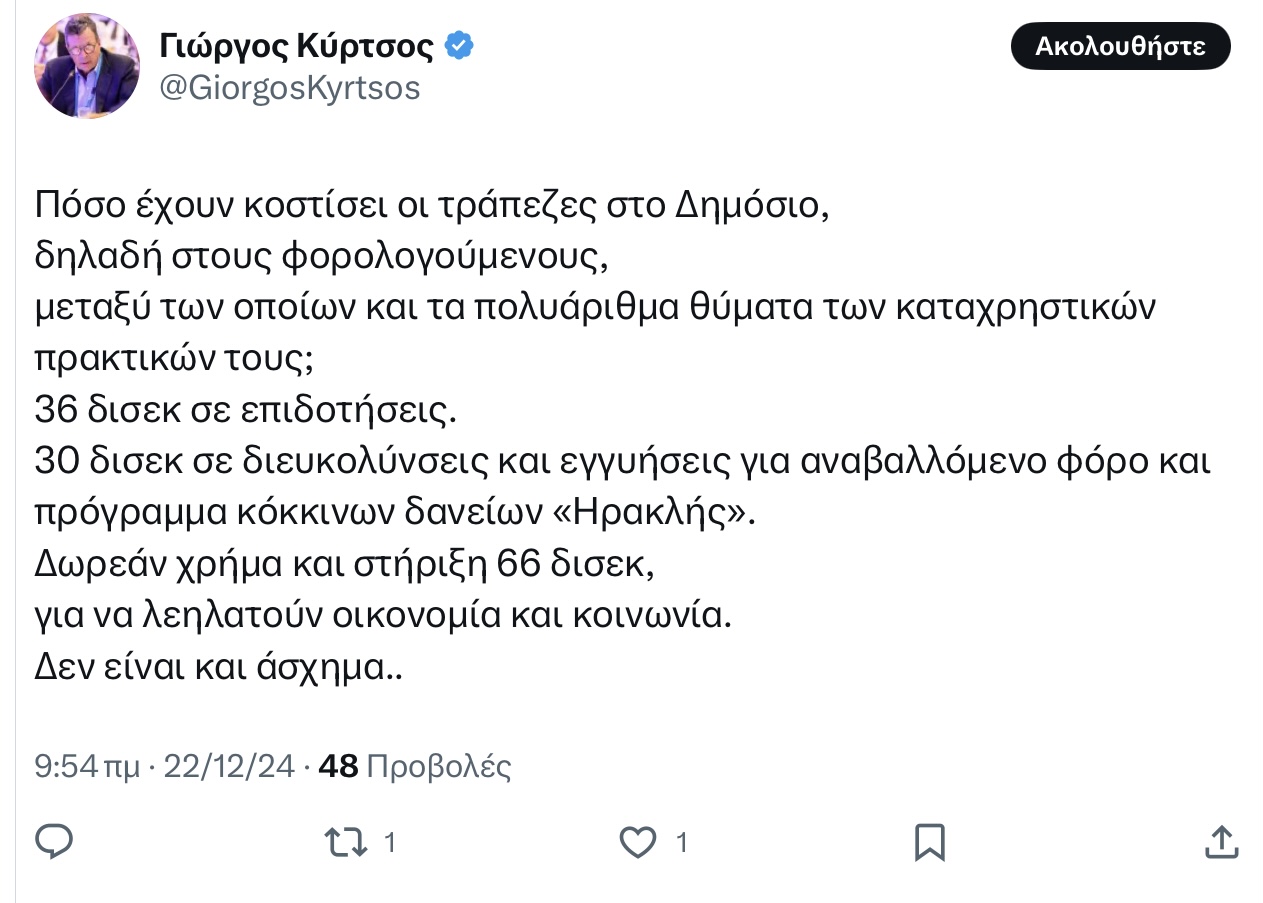Repost the tweet using the retweet icon
This screenshot has width=1263, height=903.
pos(343,842)
